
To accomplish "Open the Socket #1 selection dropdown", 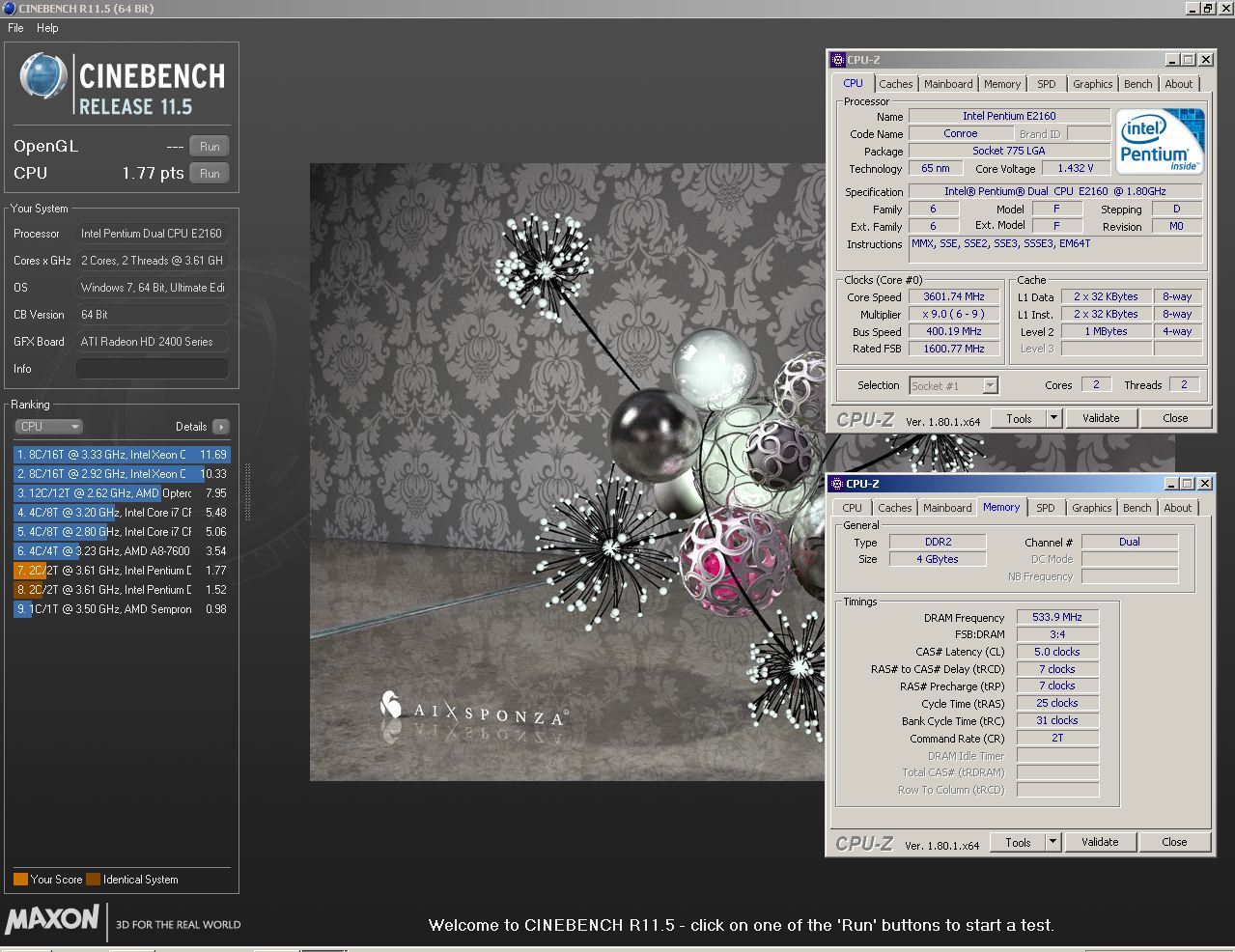I will (953, 386).
